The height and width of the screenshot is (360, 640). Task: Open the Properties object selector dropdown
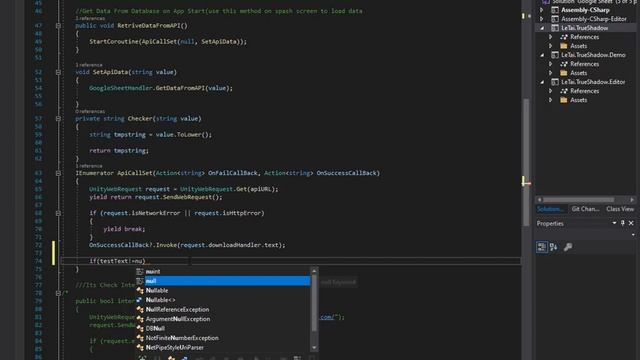point(633,235)
